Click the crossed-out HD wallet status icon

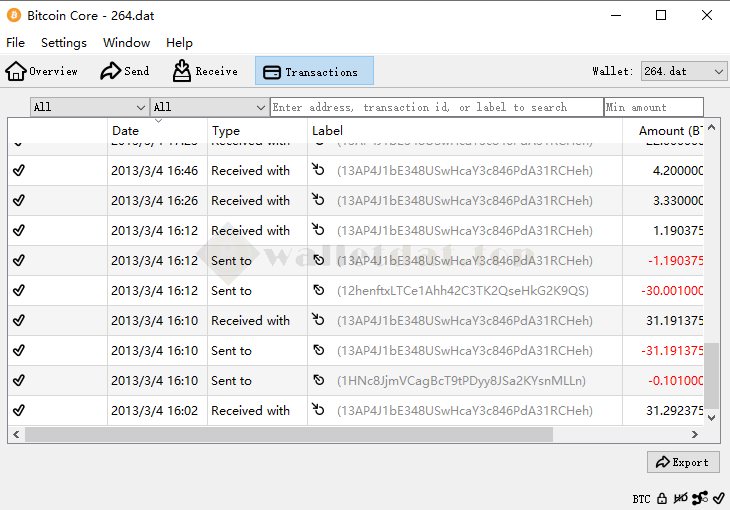pyautogui.click(x=681, y=498)
